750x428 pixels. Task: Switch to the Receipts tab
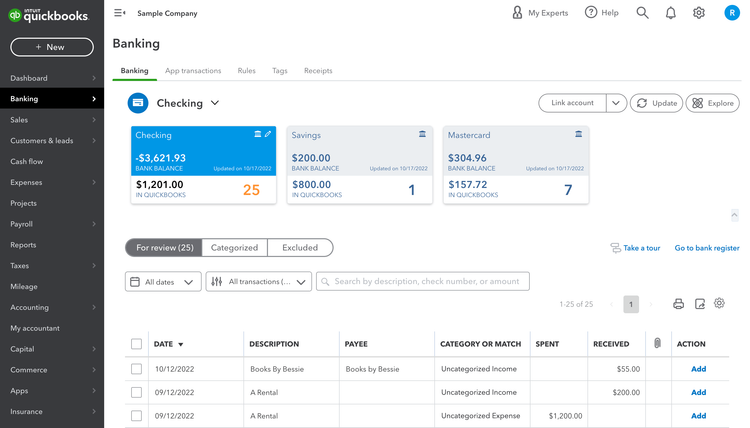click(318, 71)
